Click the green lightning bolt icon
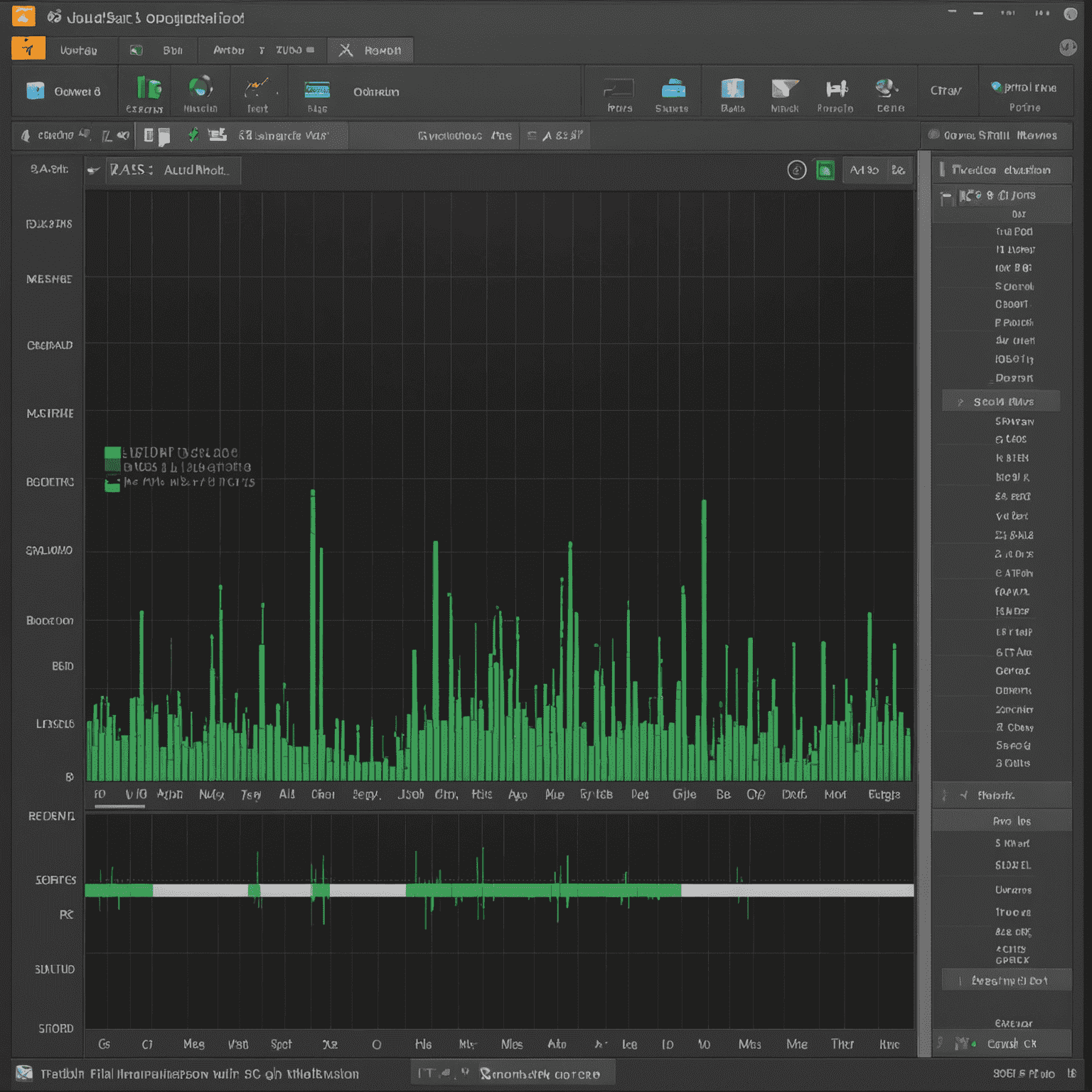This screenshot has height=1092, width=1092. click(x=193, y=134)
